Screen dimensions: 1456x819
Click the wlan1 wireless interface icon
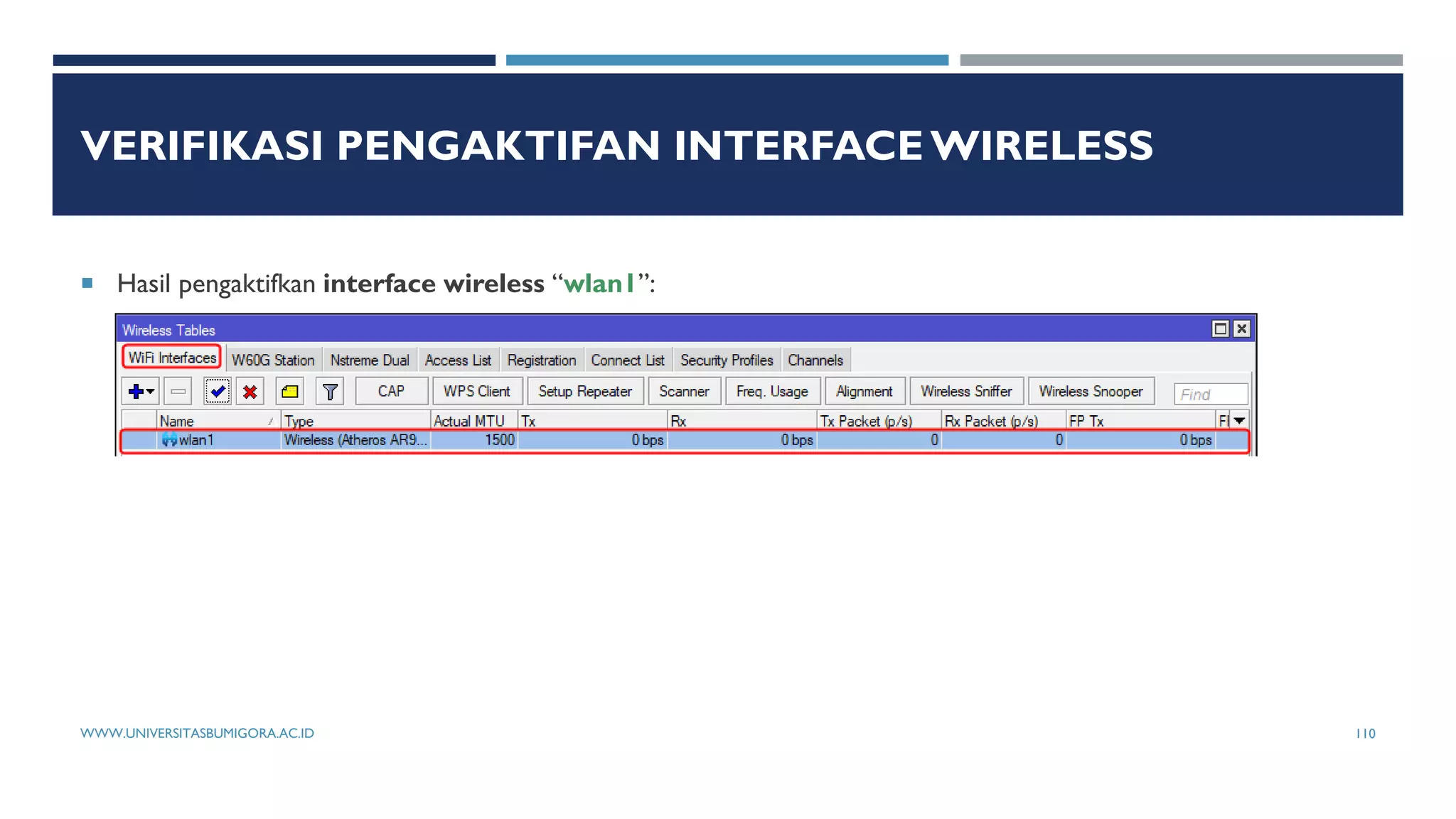pyautogui.click(x=169, y=440)
